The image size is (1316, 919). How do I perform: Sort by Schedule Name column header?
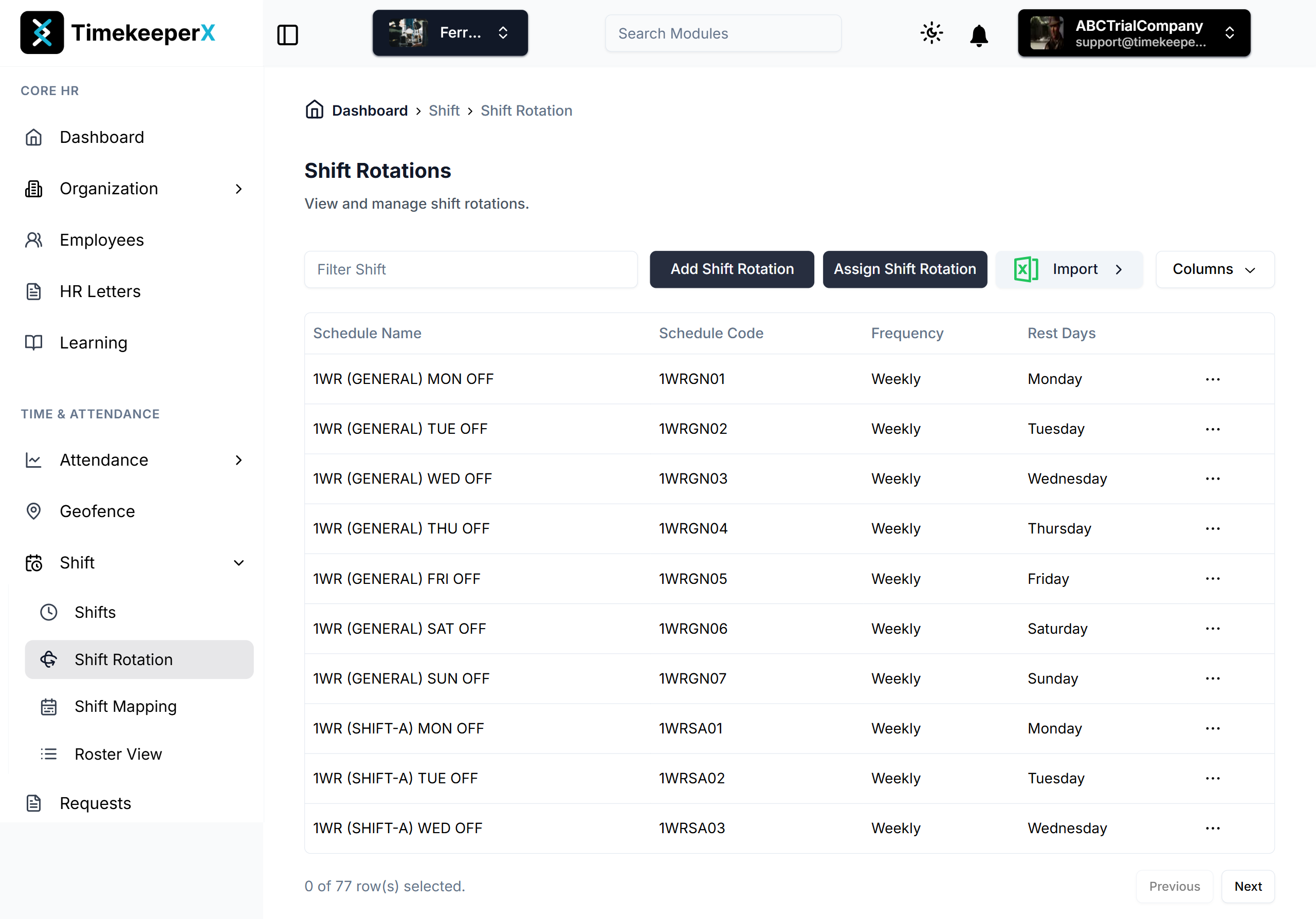[367, 334]
